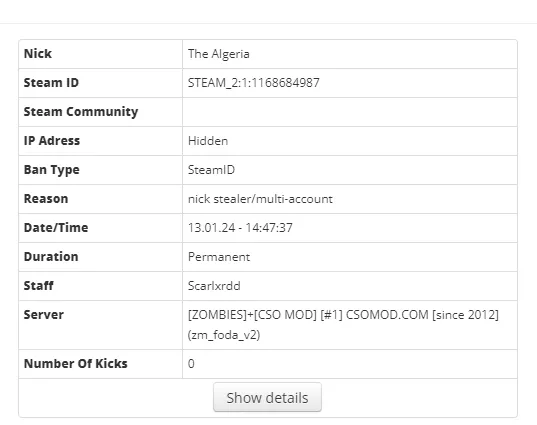Image resolution: width=537 pixels, height=425 pixels.
Task: Click the staff name Scarlxrdd
Action: click(x=214, y=286)
